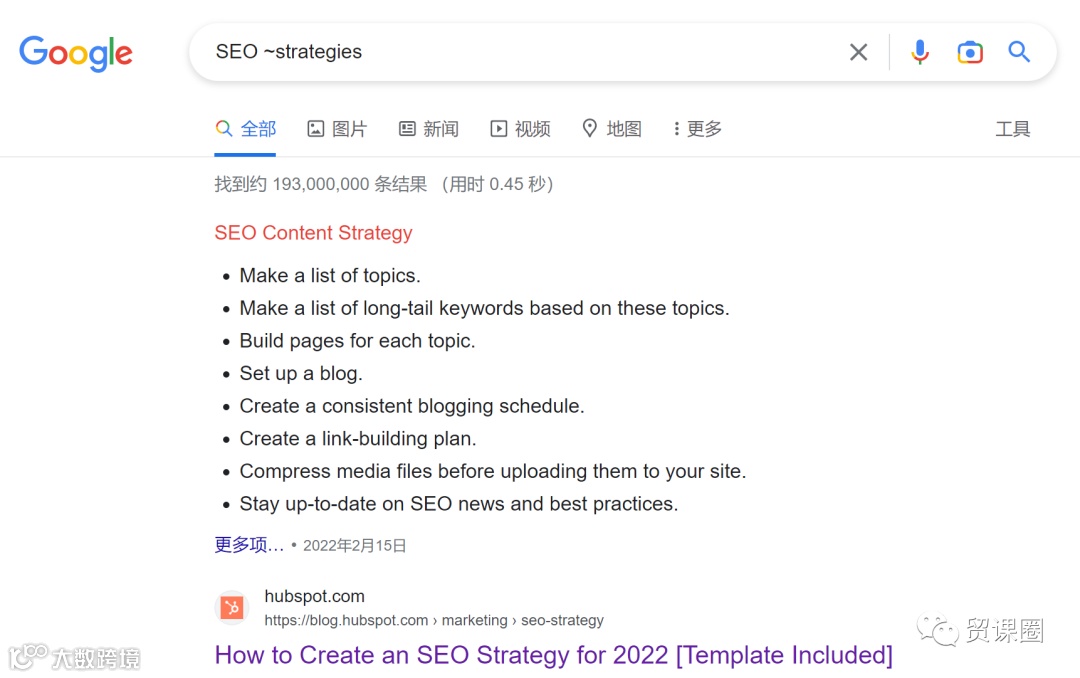Open Google Lens camera image search
The width and height of the screenshot is (1080, 678).
[970, 52]
